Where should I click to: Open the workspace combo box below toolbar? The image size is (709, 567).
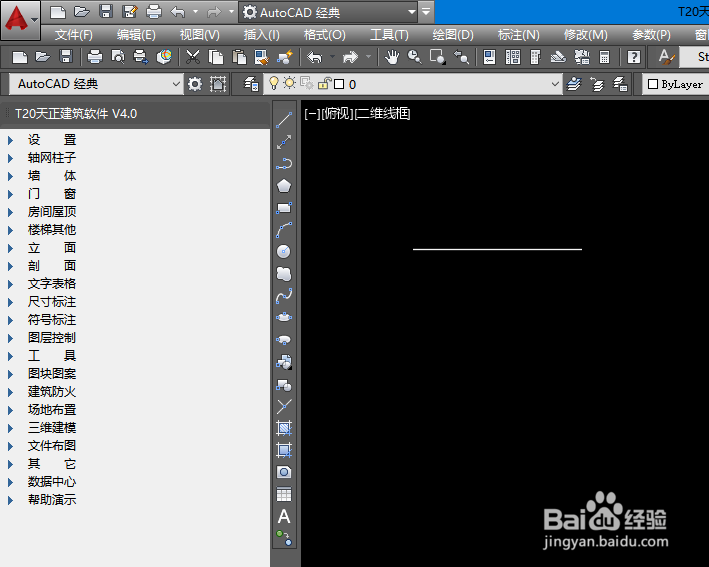coord(96,84)
